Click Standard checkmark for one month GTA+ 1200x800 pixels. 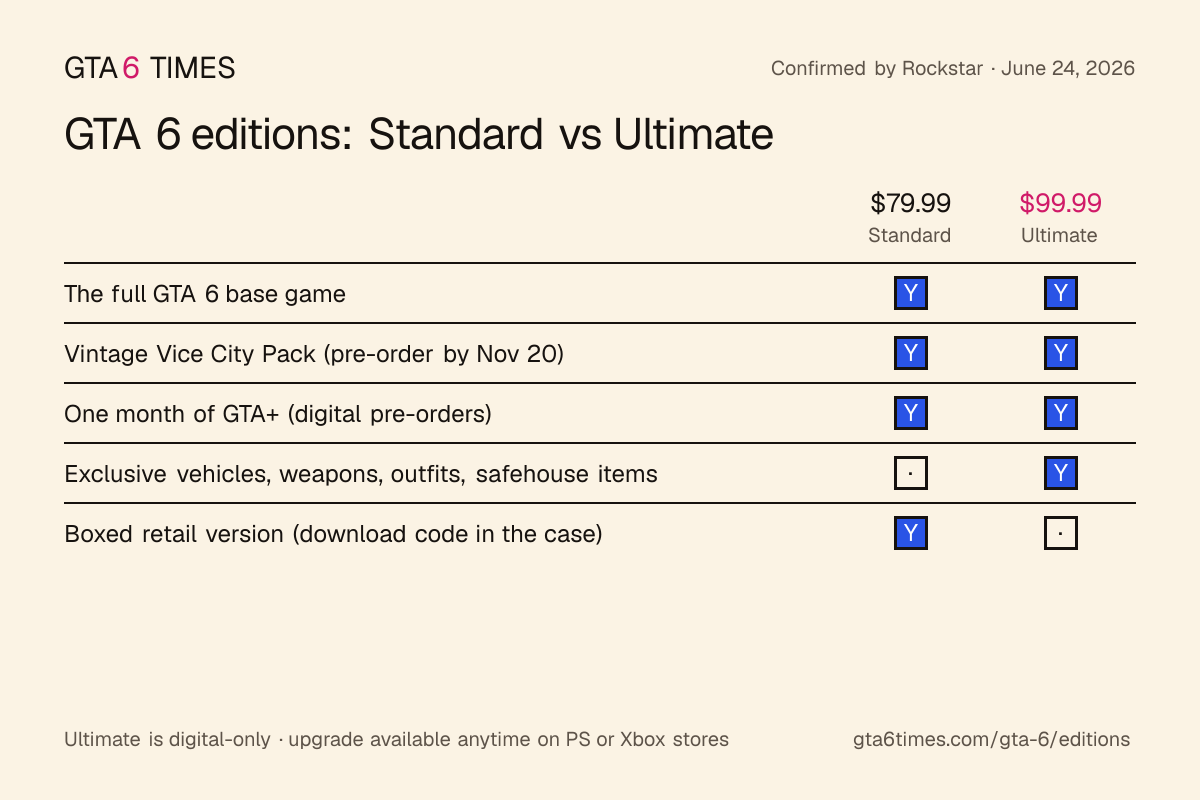[910, 413]
